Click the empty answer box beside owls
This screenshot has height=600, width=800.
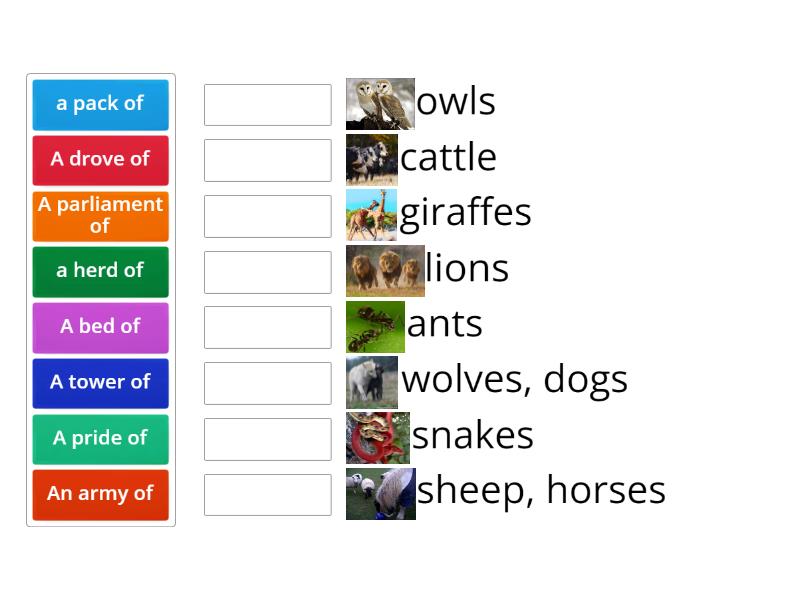tap(267, 104)
